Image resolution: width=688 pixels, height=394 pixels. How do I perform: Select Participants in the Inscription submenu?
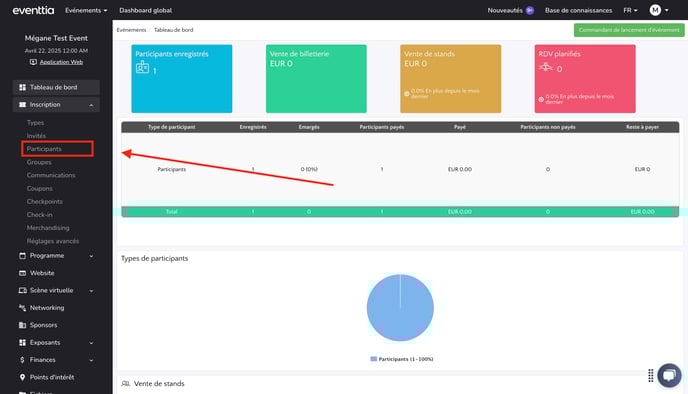(44, 149)
